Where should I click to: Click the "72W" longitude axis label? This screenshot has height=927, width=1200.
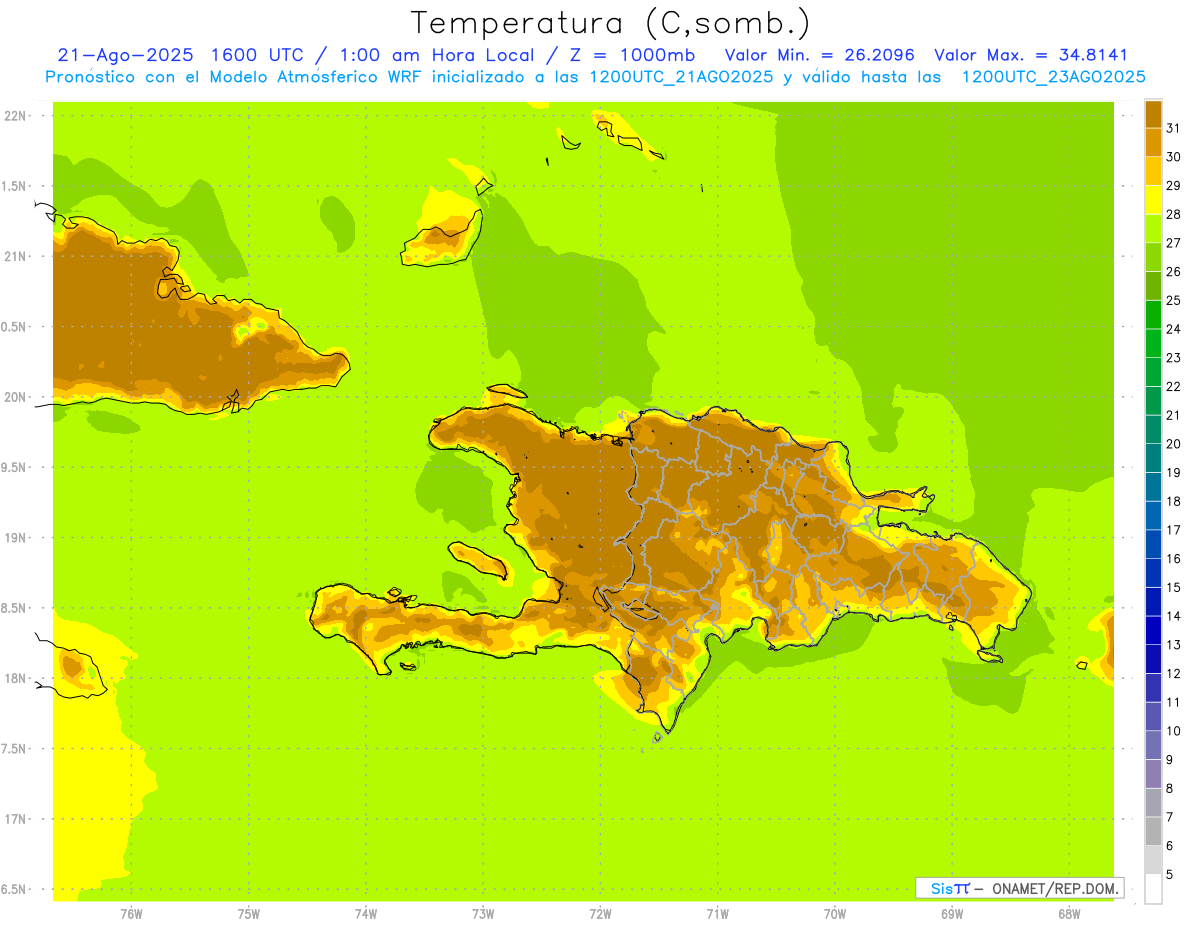point(601,913)
